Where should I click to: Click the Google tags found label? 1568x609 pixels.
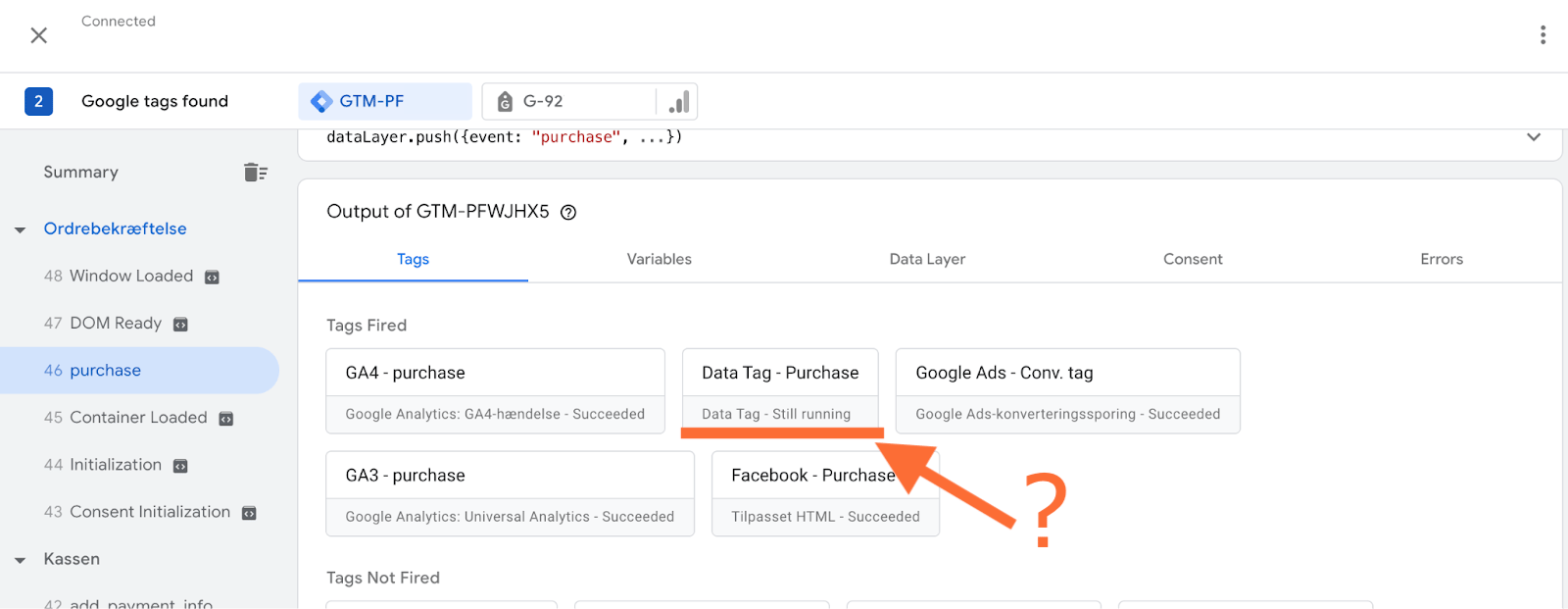tap(155, 101)
